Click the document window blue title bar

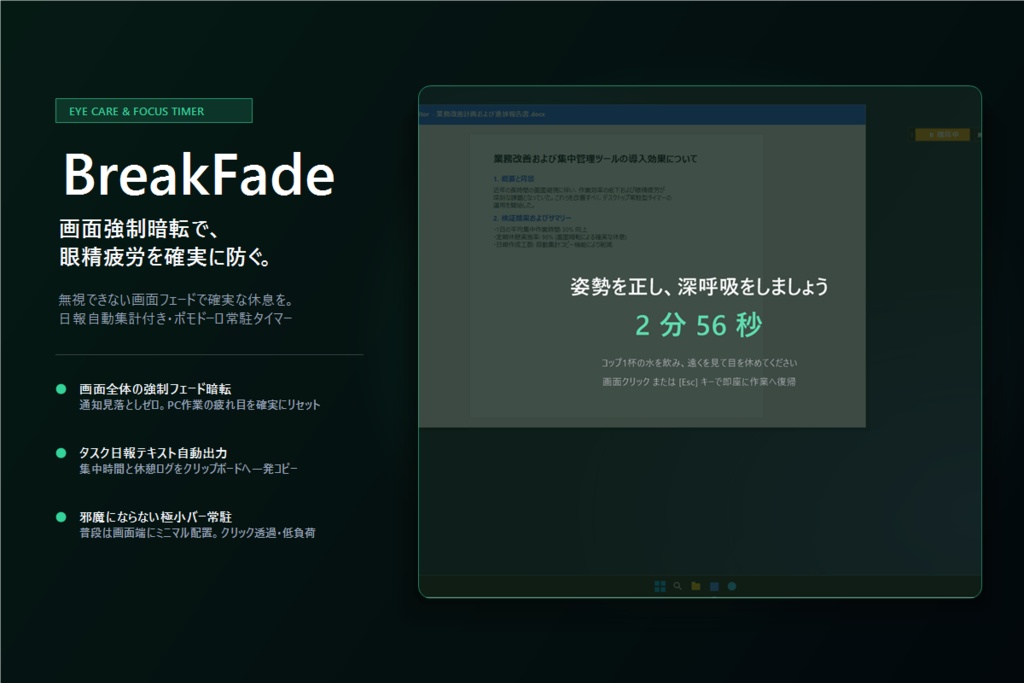[642, 114]
